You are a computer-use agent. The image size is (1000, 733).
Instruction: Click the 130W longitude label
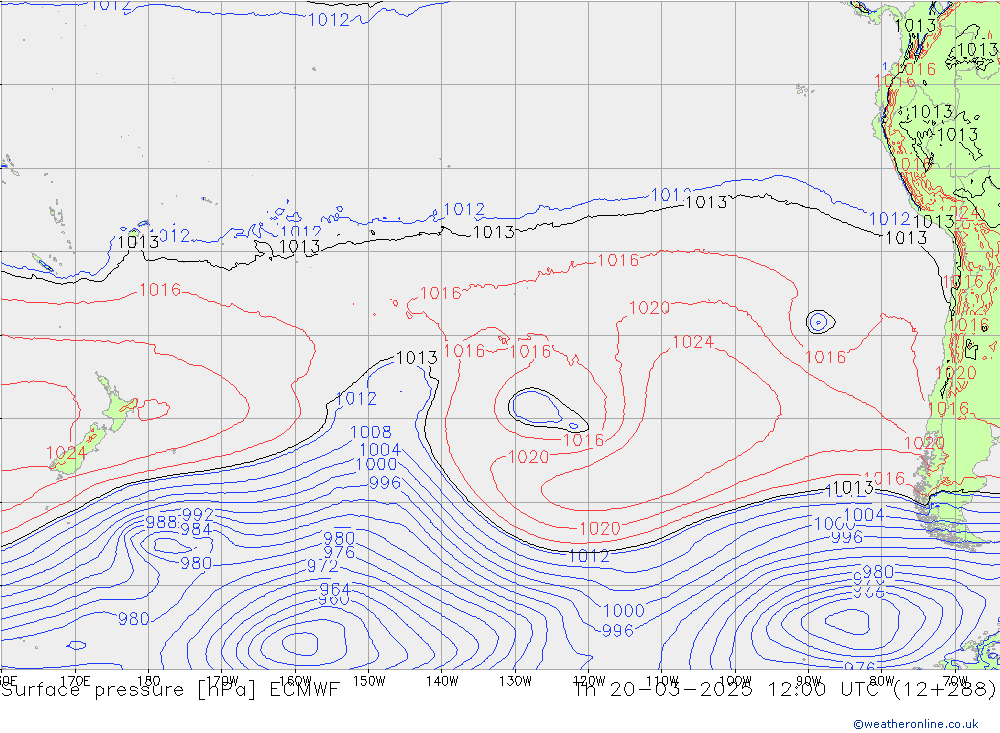point(515,681)
